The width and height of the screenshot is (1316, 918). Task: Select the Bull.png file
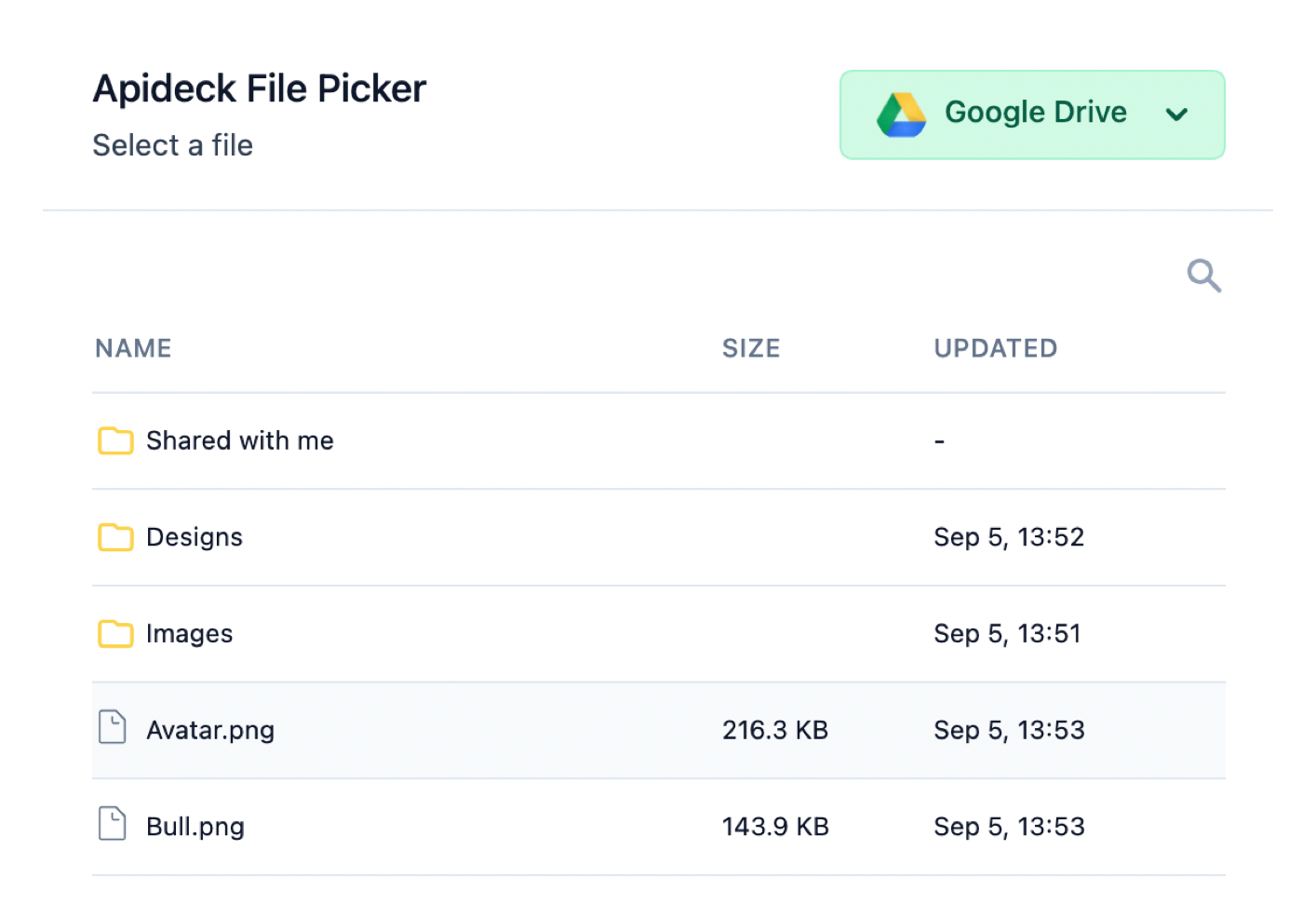click(195, 827)
